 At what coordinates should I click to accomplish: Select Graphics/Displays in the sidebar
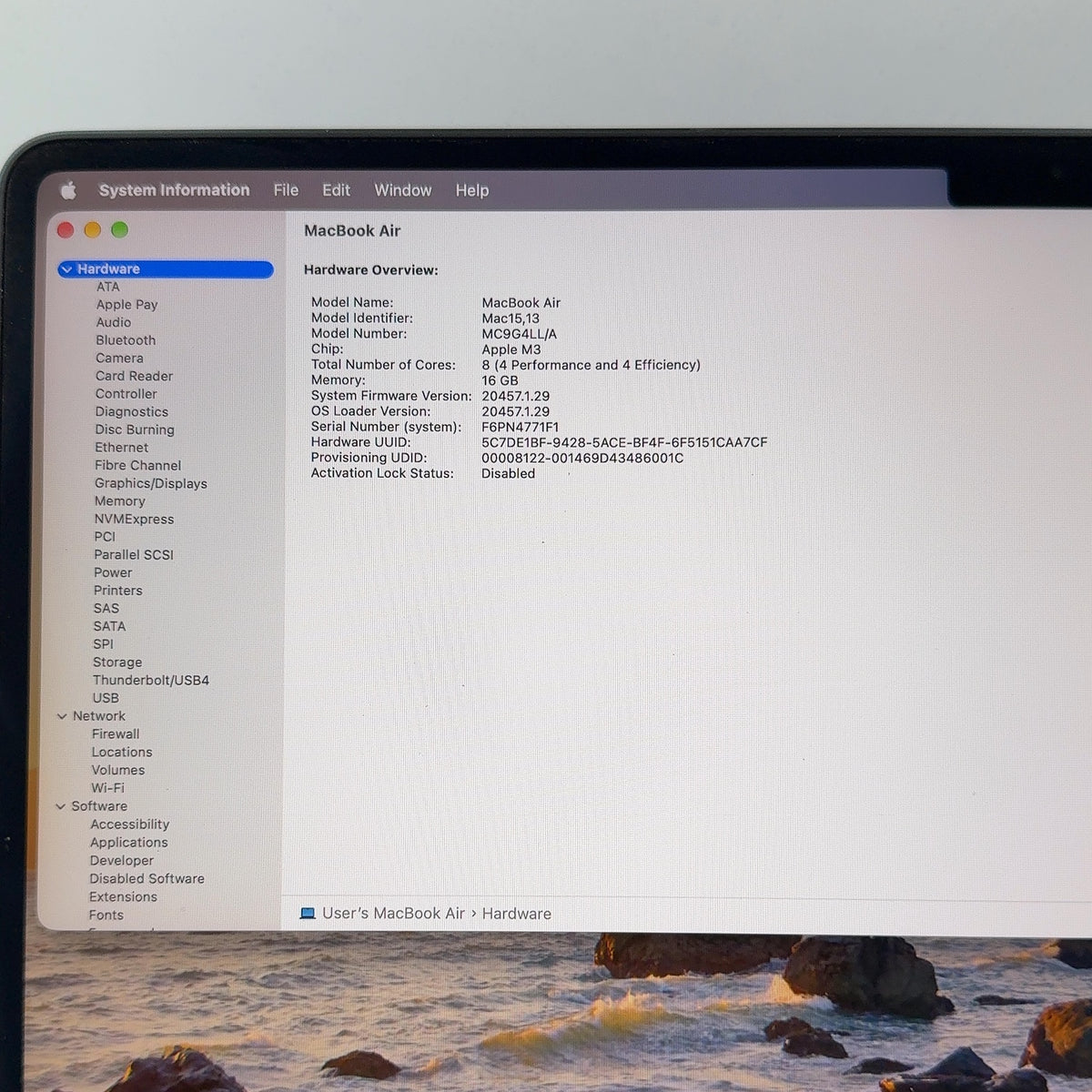click(x=151, y=483)
